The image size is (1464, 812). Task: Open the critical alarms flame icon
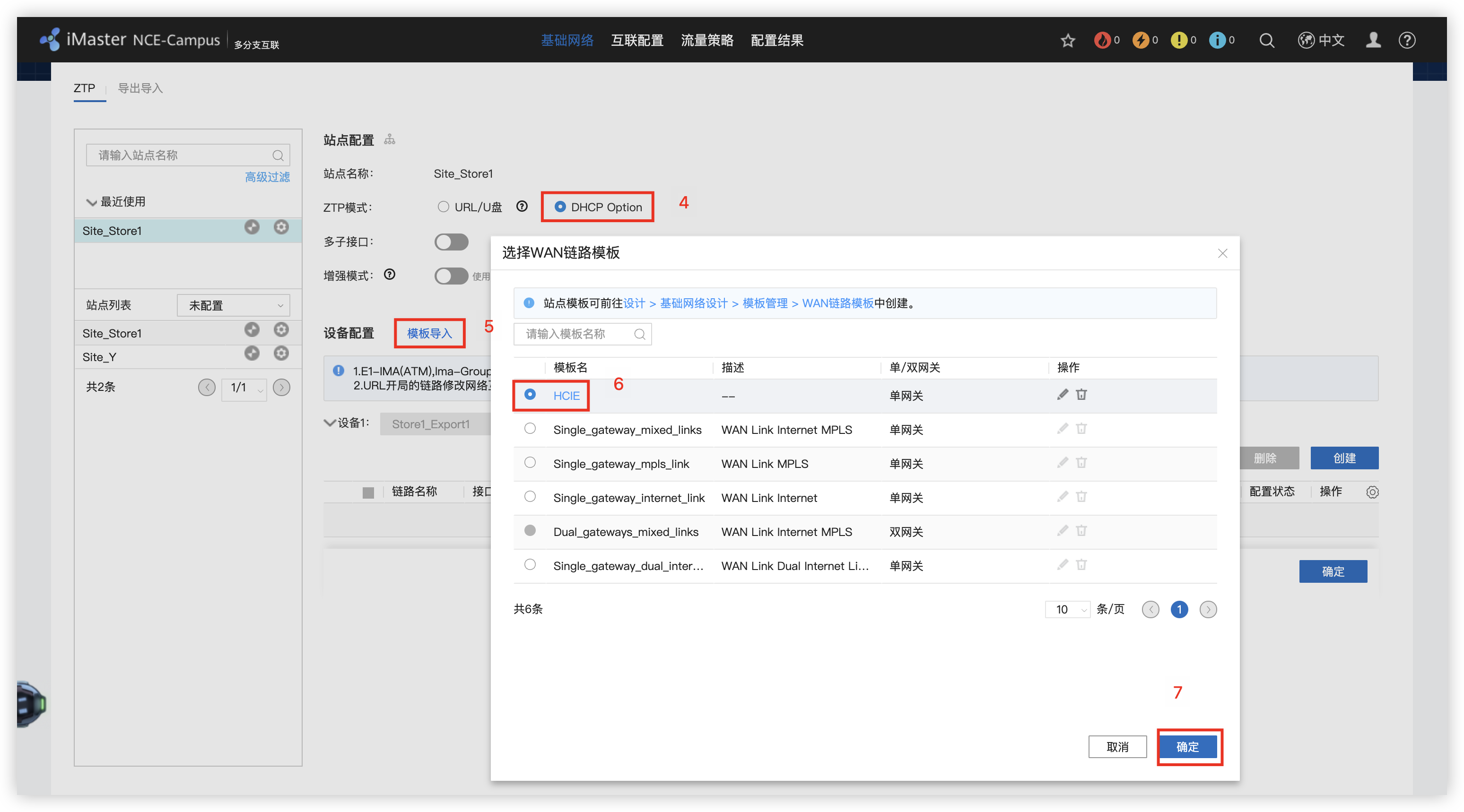click(1102, 40)
